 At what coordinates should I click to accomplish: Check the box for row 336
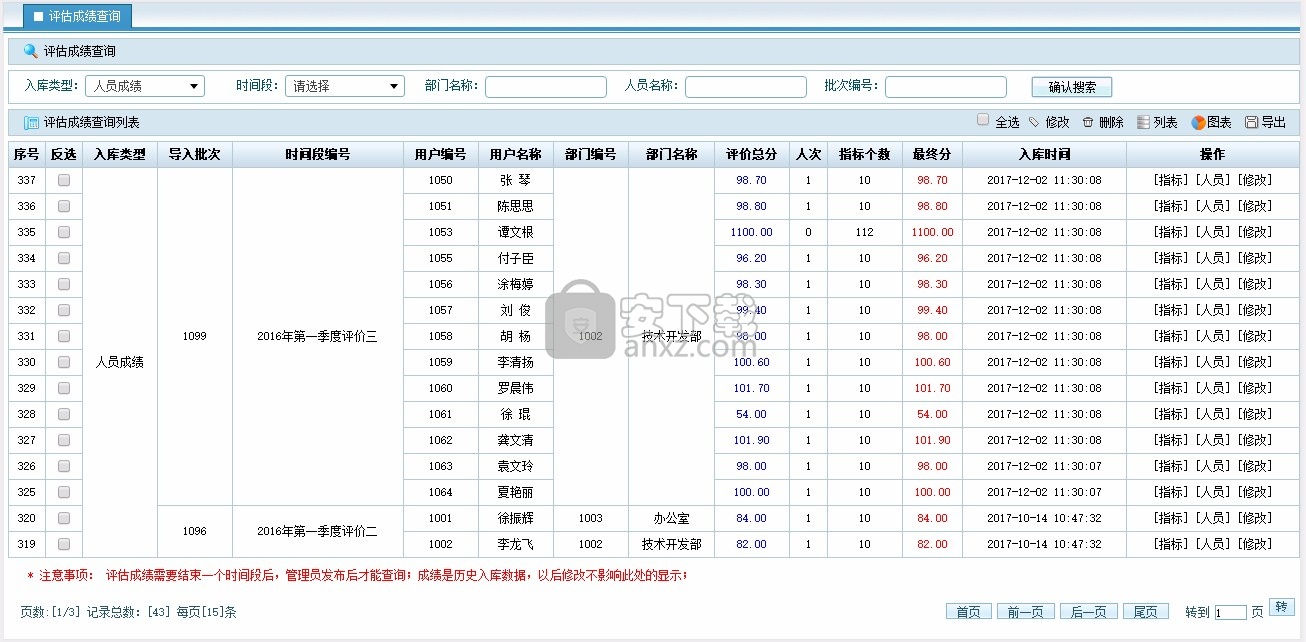(x=64, y=206)
